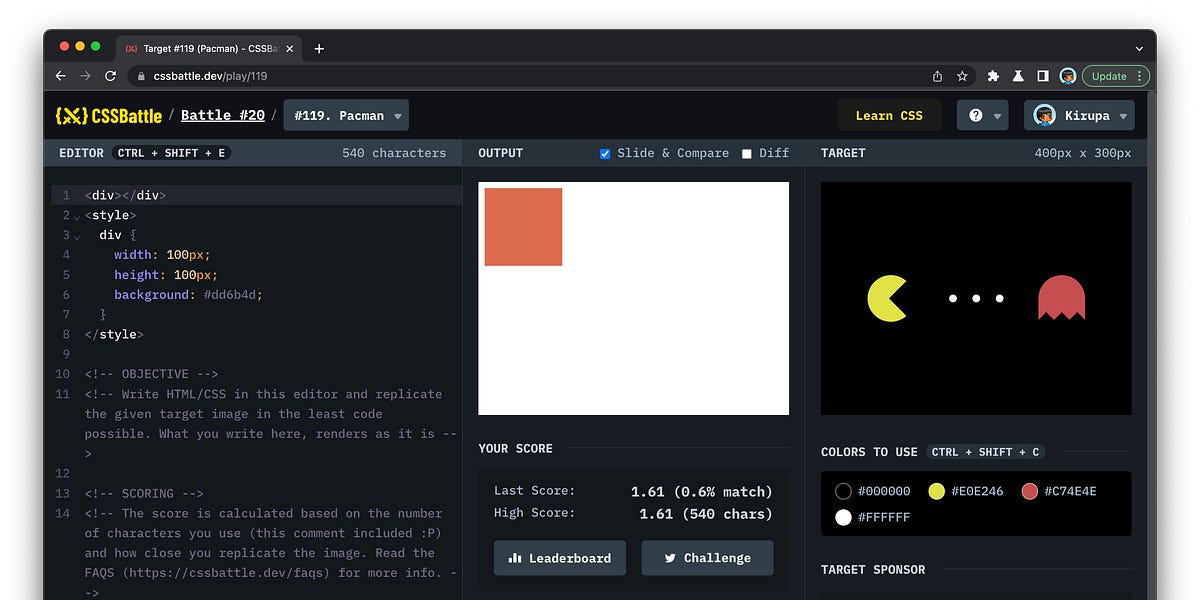Open the #119 Pacman target selector dropdown
This screenshot has height=600, width=1200.
click(346, 115)
